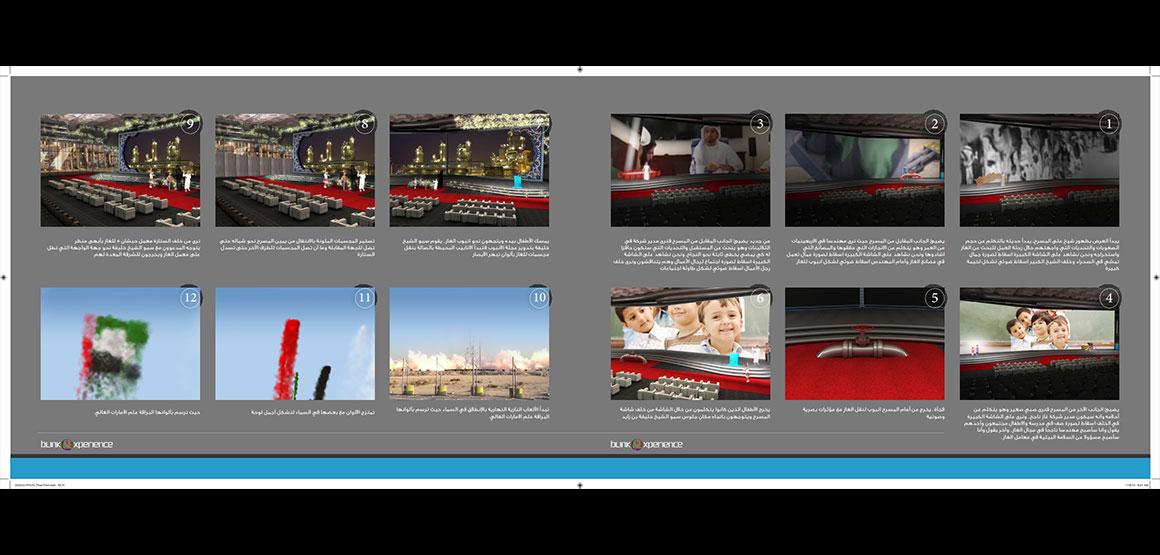Click the number 10 circle badge
This screenshot has width=1160, height=555.
pyautogui.click(x=539, y=298)
